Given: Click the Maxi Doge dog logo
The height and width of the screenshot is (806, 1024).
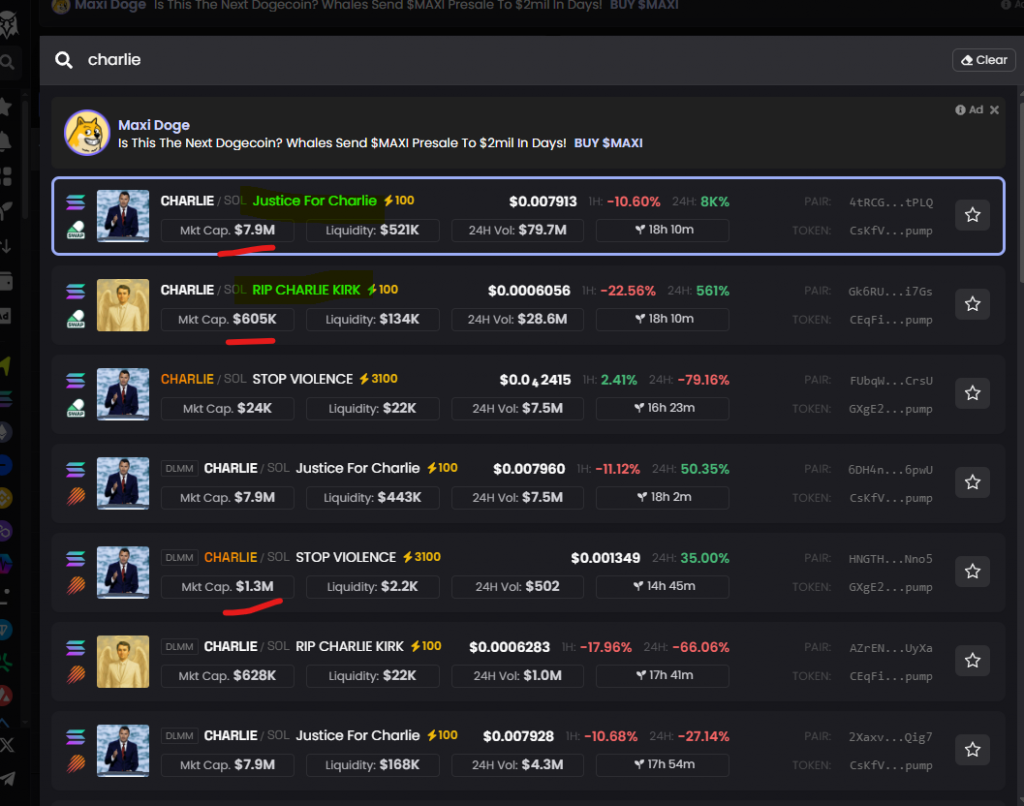Looking at the screenshot, I should [x=87, y=133].
